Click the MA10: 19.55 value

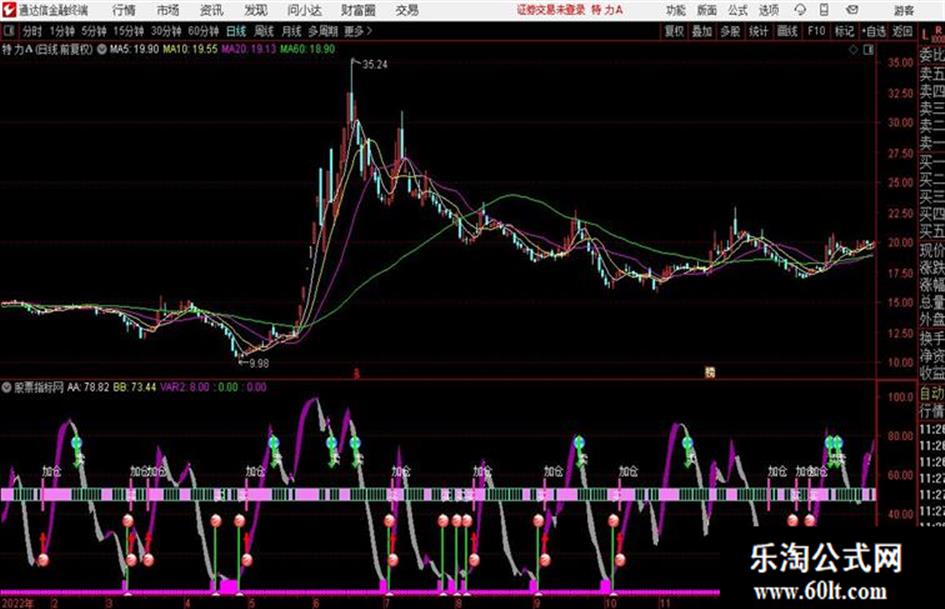pyautogui.click(x=190, y=49)
